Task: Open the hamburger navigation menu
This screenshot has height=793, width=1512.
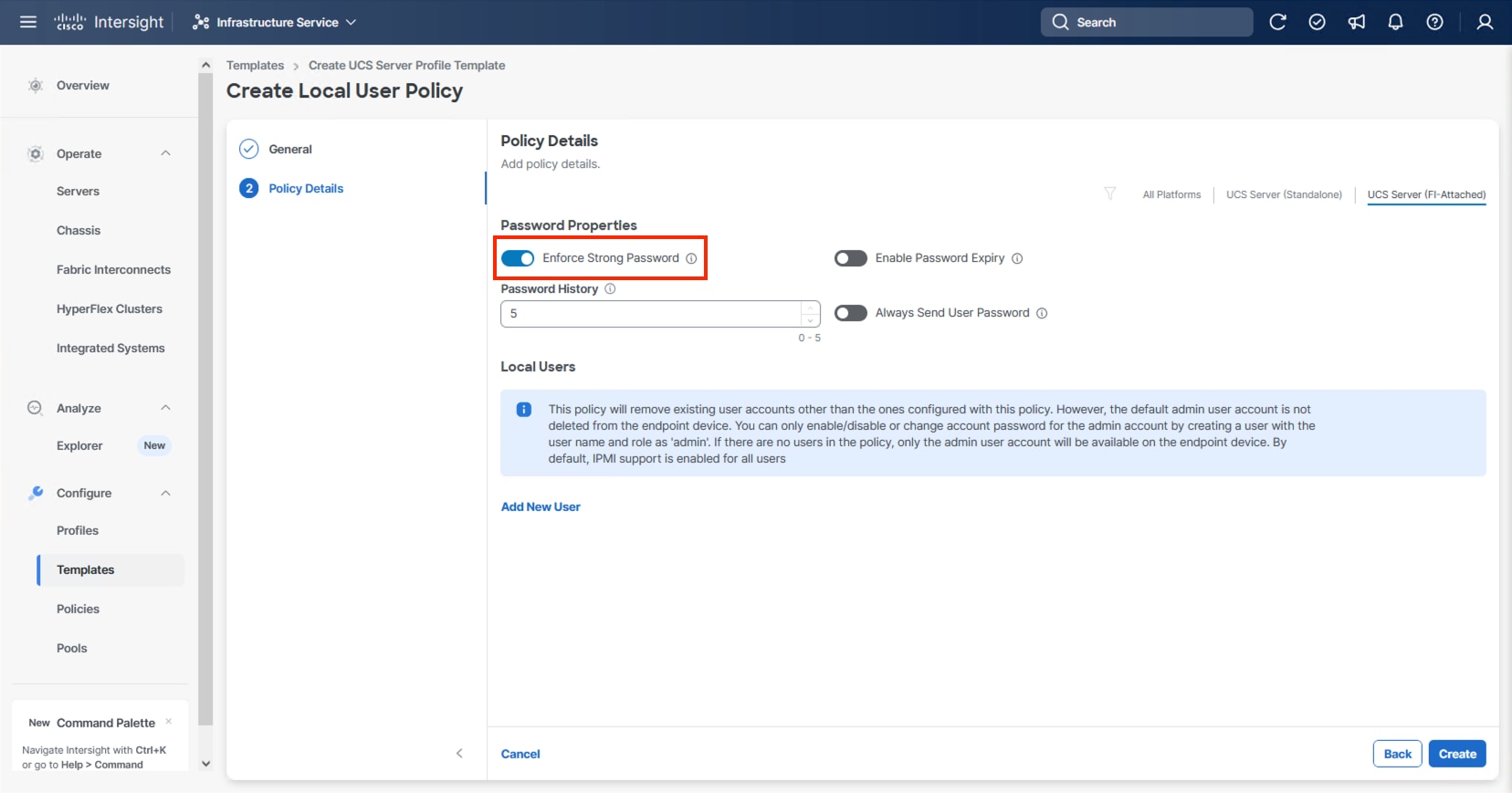Action: [x=28, y=22]
